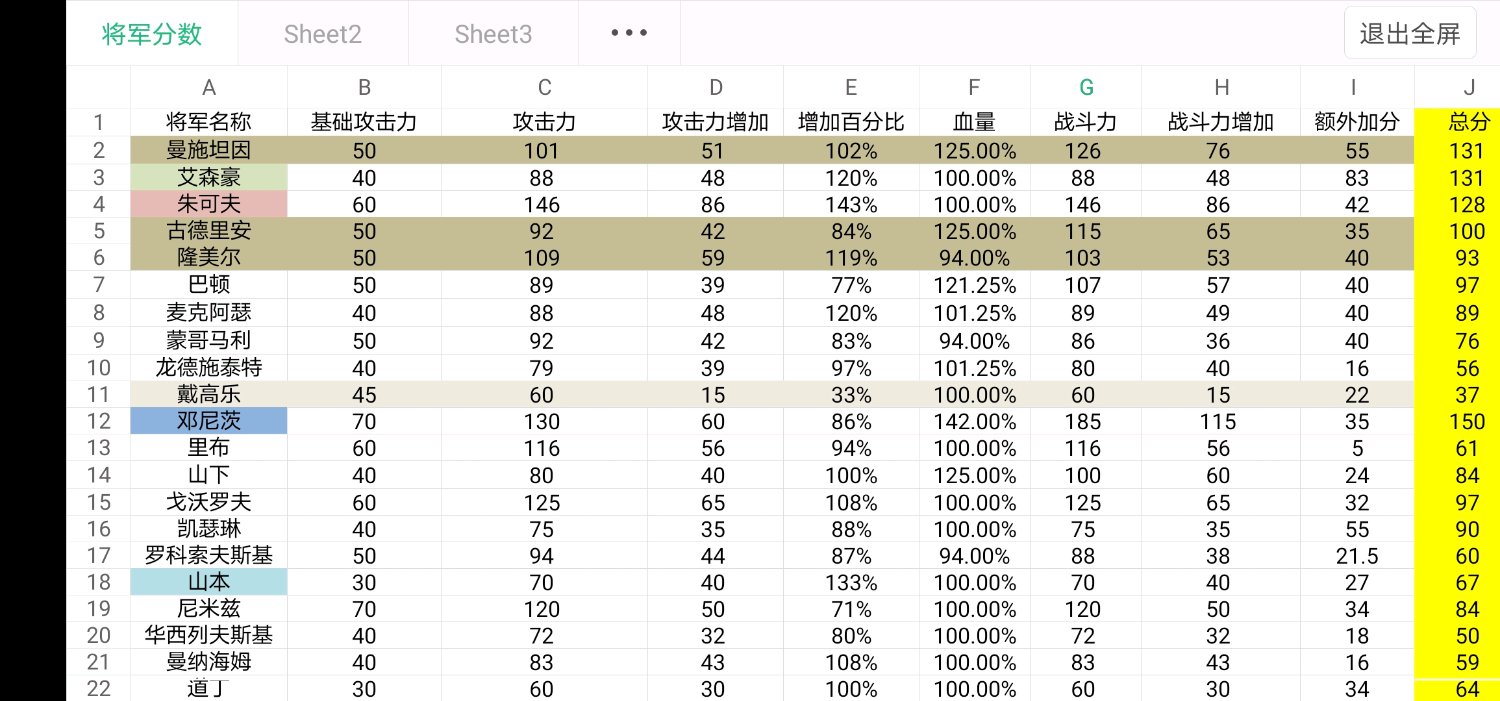Select the 华西列夫斯基 cell
Image resolution: width=1500 pixels, height=701 pixels.
(x=209, y=635)
